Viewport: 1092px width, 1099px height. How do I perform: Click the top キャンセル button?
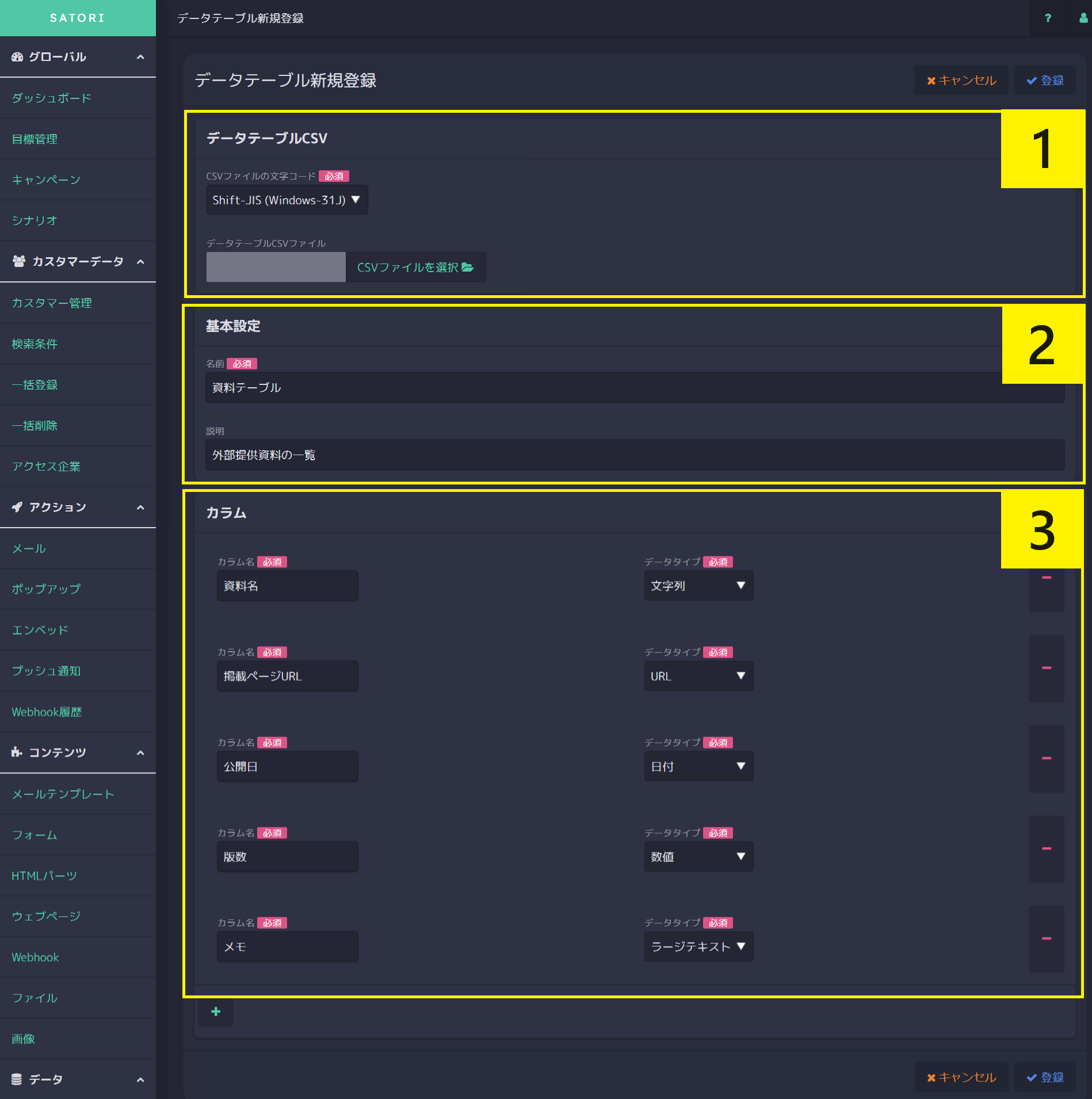pos(961,81)
